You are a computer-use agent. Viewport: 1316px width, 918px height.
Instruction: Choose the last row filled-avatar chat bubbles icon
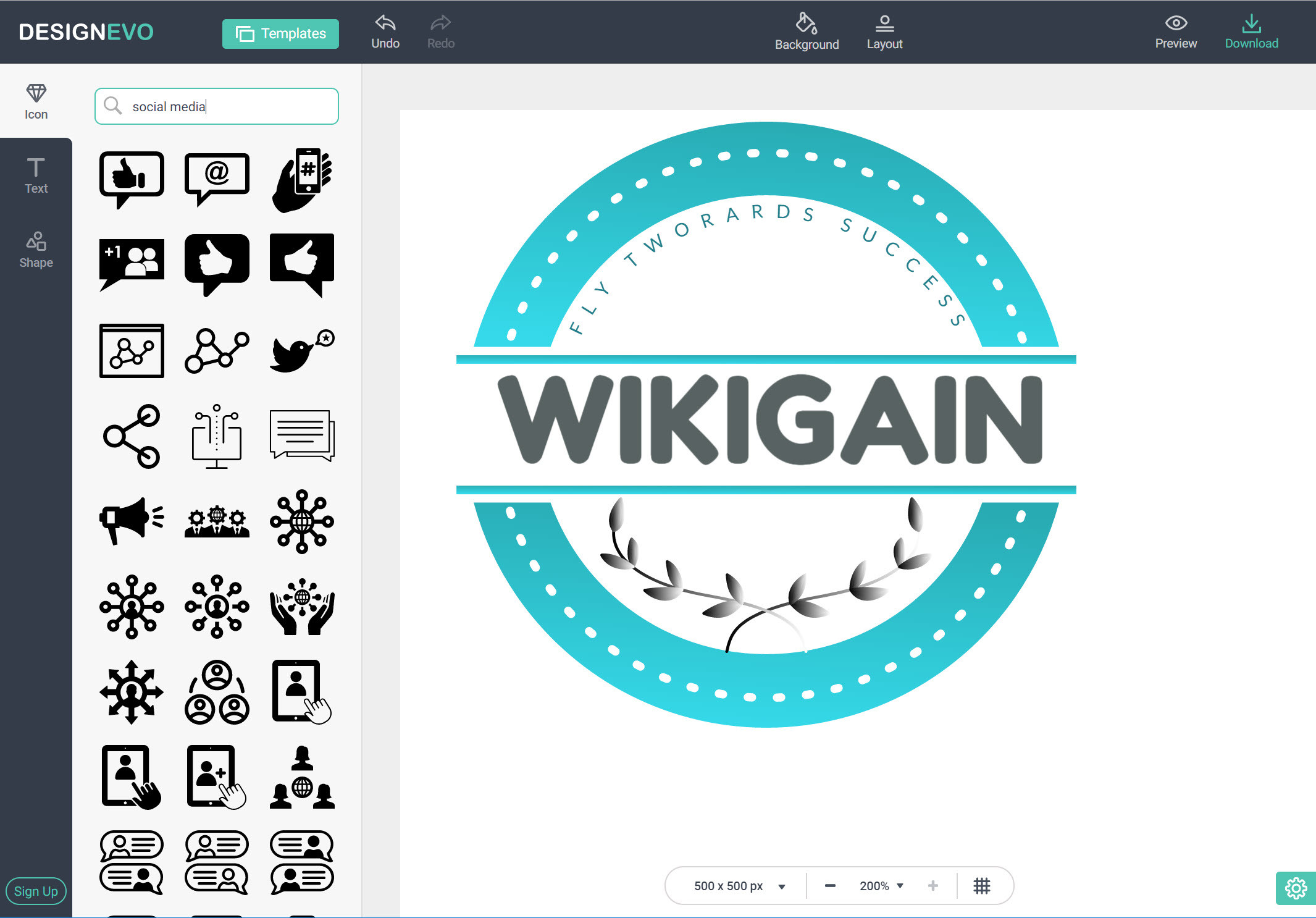click(x=302, y=862)
